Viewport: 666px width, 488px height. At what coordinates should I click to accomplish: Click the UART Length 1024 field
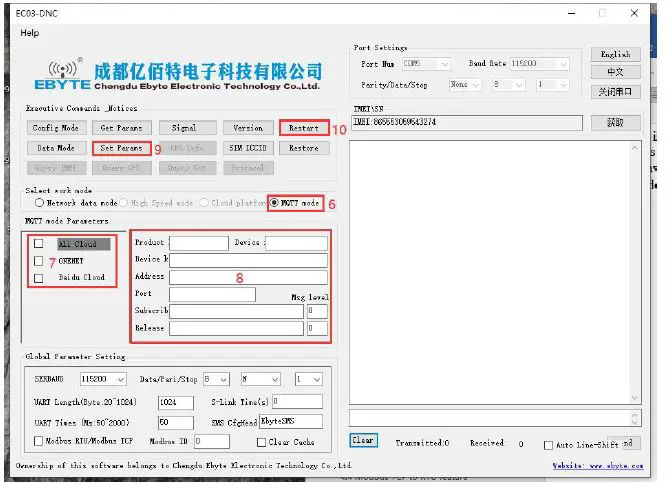click(x=175, y=403)
